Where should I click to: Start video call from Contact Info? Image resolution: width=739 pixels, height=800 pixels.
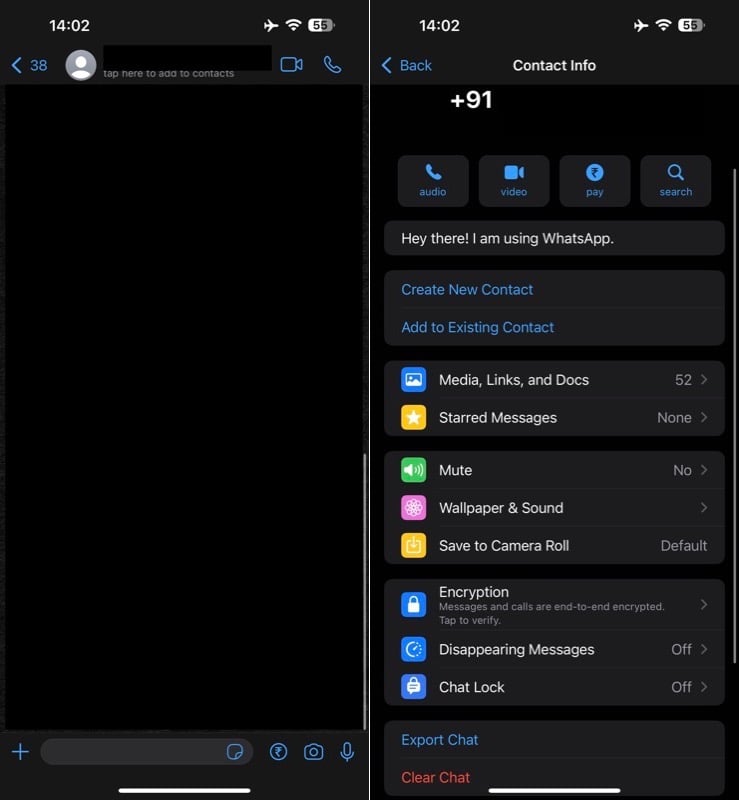514,181
